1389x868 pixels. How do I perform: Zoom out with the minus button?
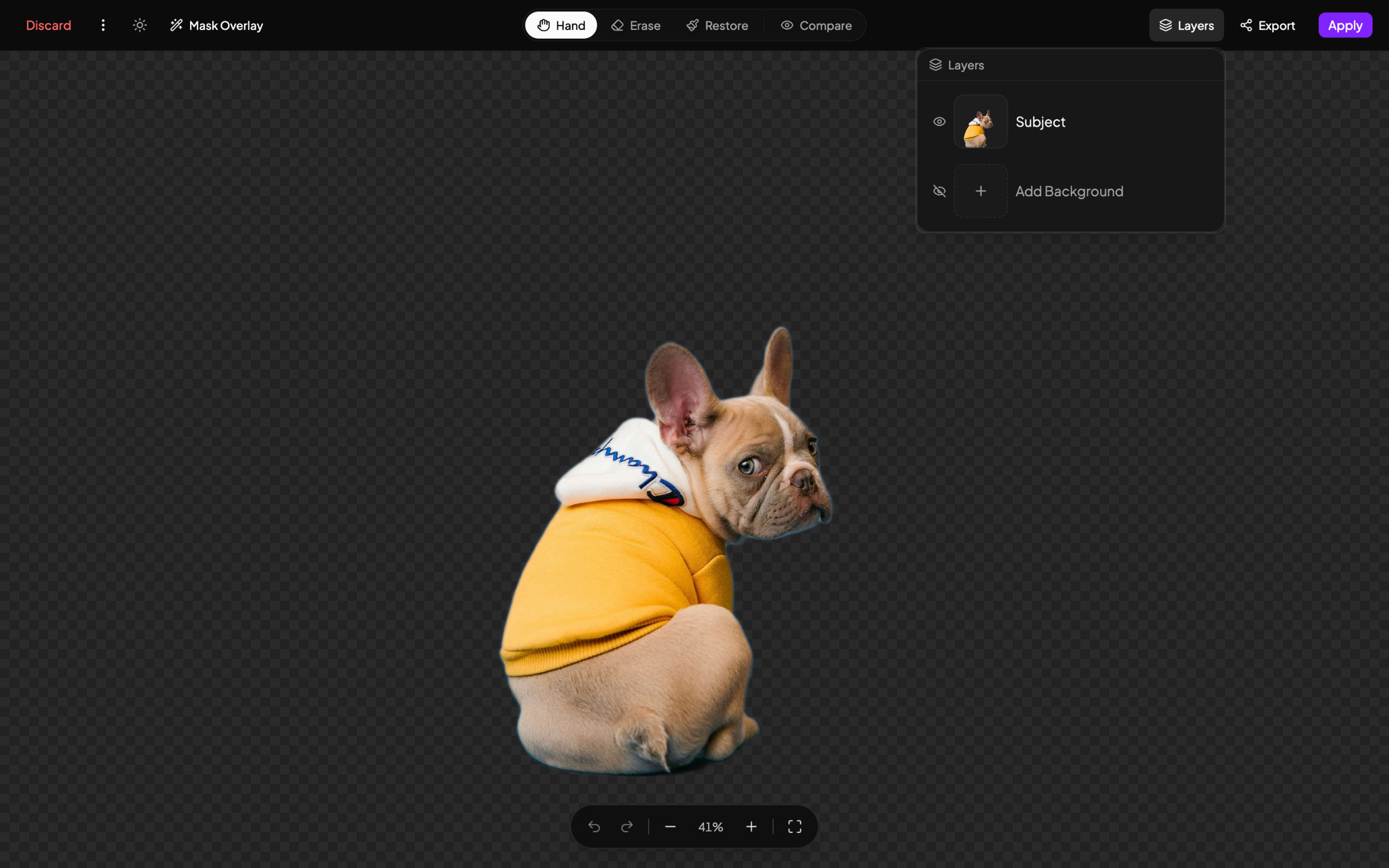670,827
